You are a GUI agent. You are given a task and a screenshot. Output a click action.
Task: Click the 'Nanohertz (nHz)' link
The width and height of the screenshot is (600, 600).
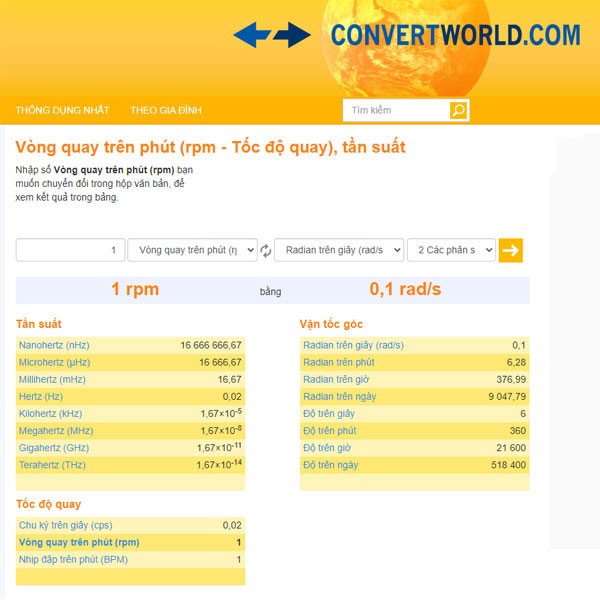(59, 345)
